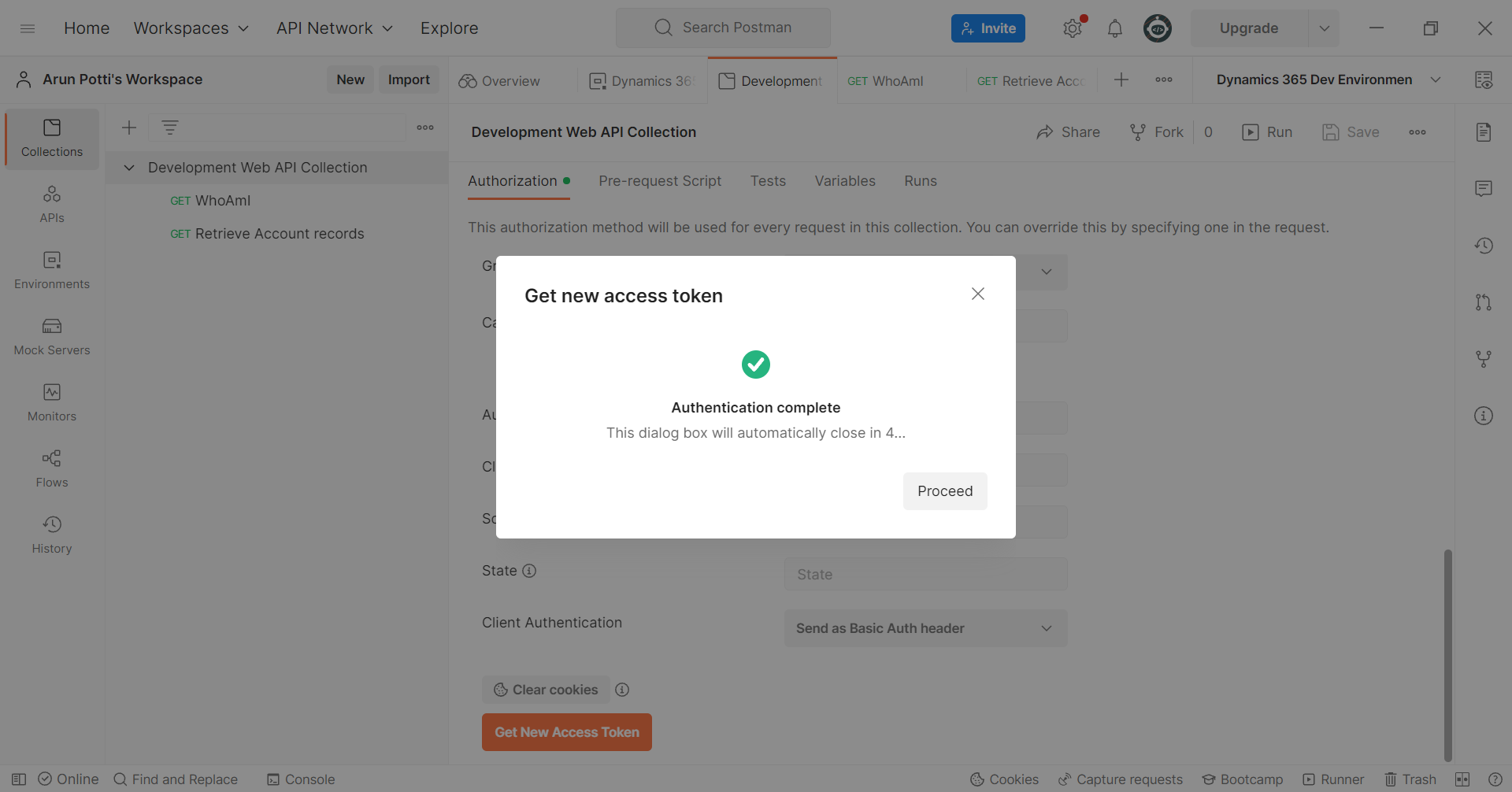Click inside the State input field
The height and width of the screenshot is (792, 1512).
tap(925, 574)
